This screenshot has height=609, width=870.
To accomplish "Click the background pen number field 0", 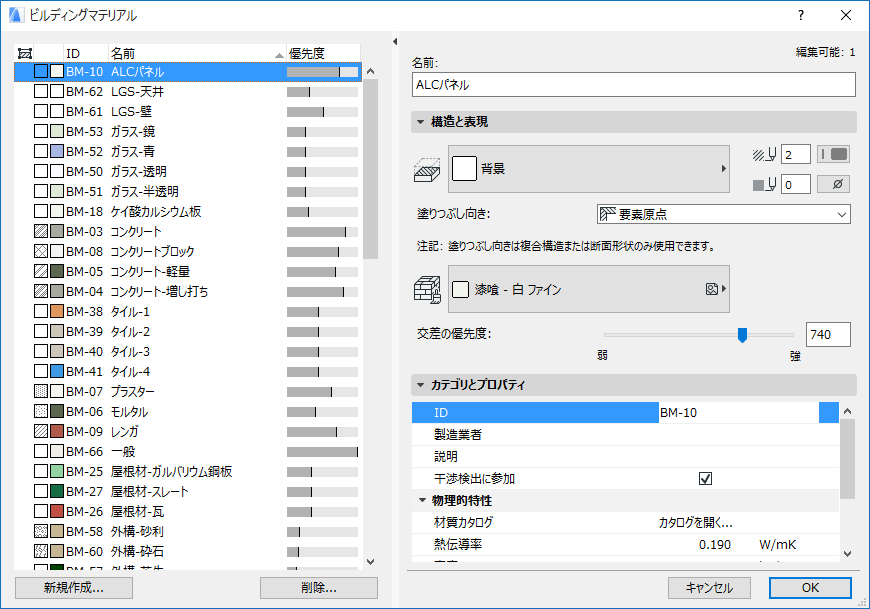I will click(x=796, y=184).
